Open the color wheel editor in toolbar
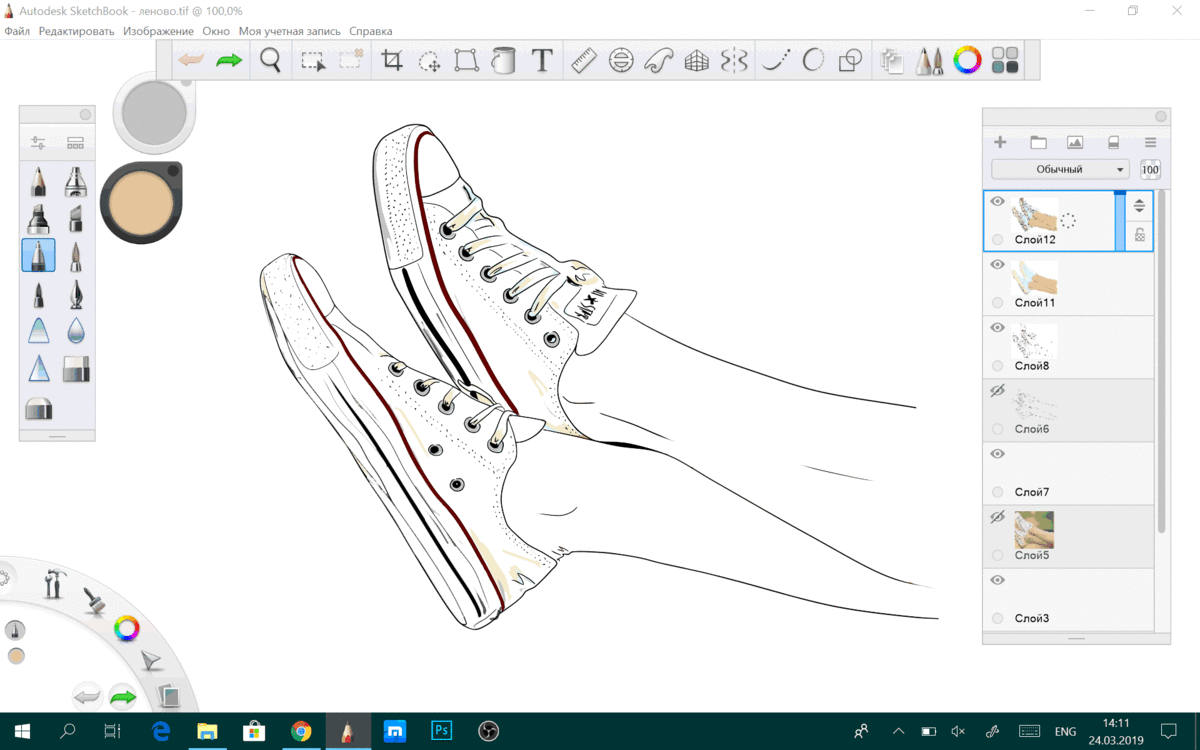 (967, 61)
